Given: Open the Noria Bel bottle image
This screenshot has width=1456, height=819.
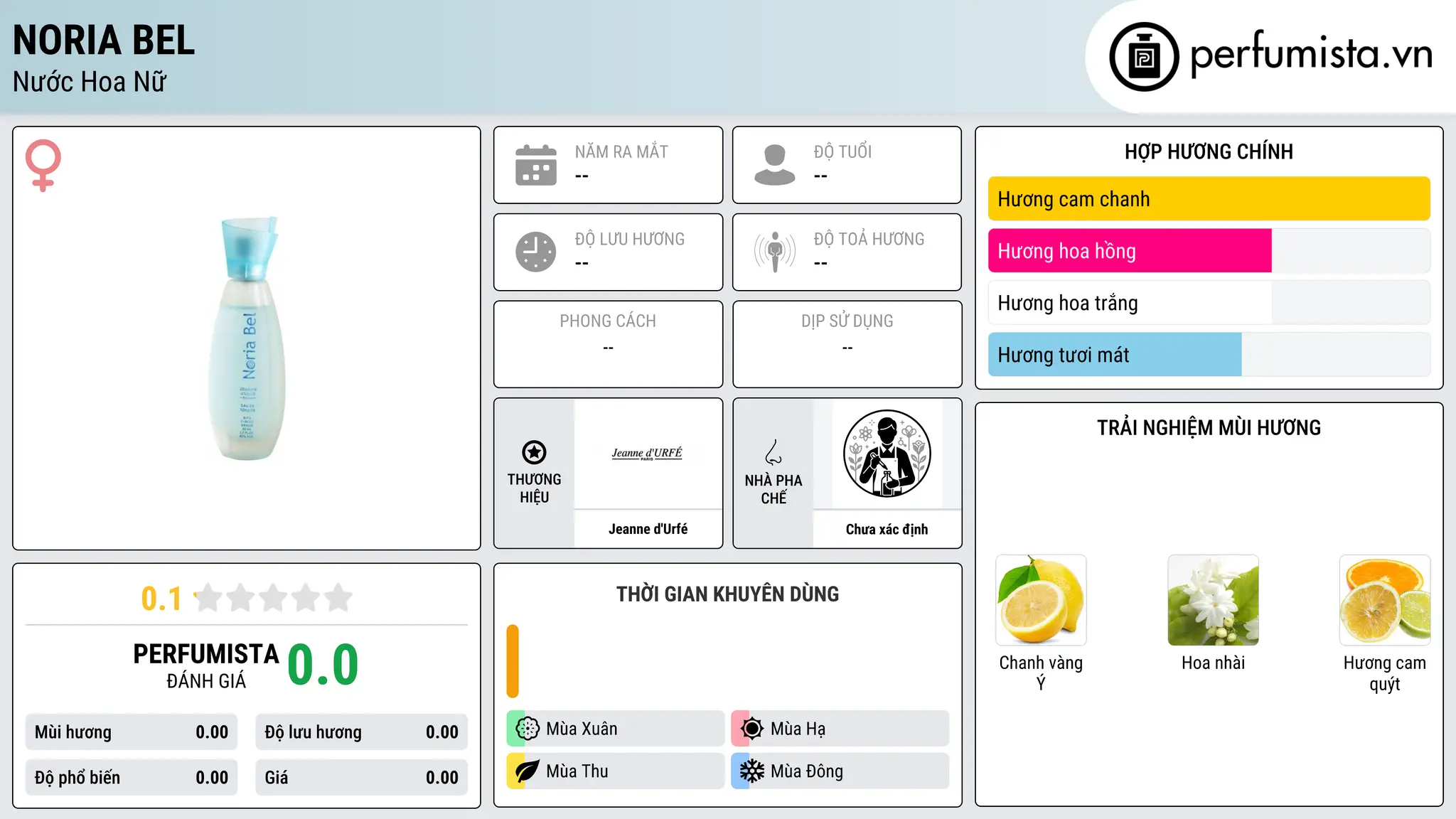Looking at the screenshot, I should [x=247, y=338].
